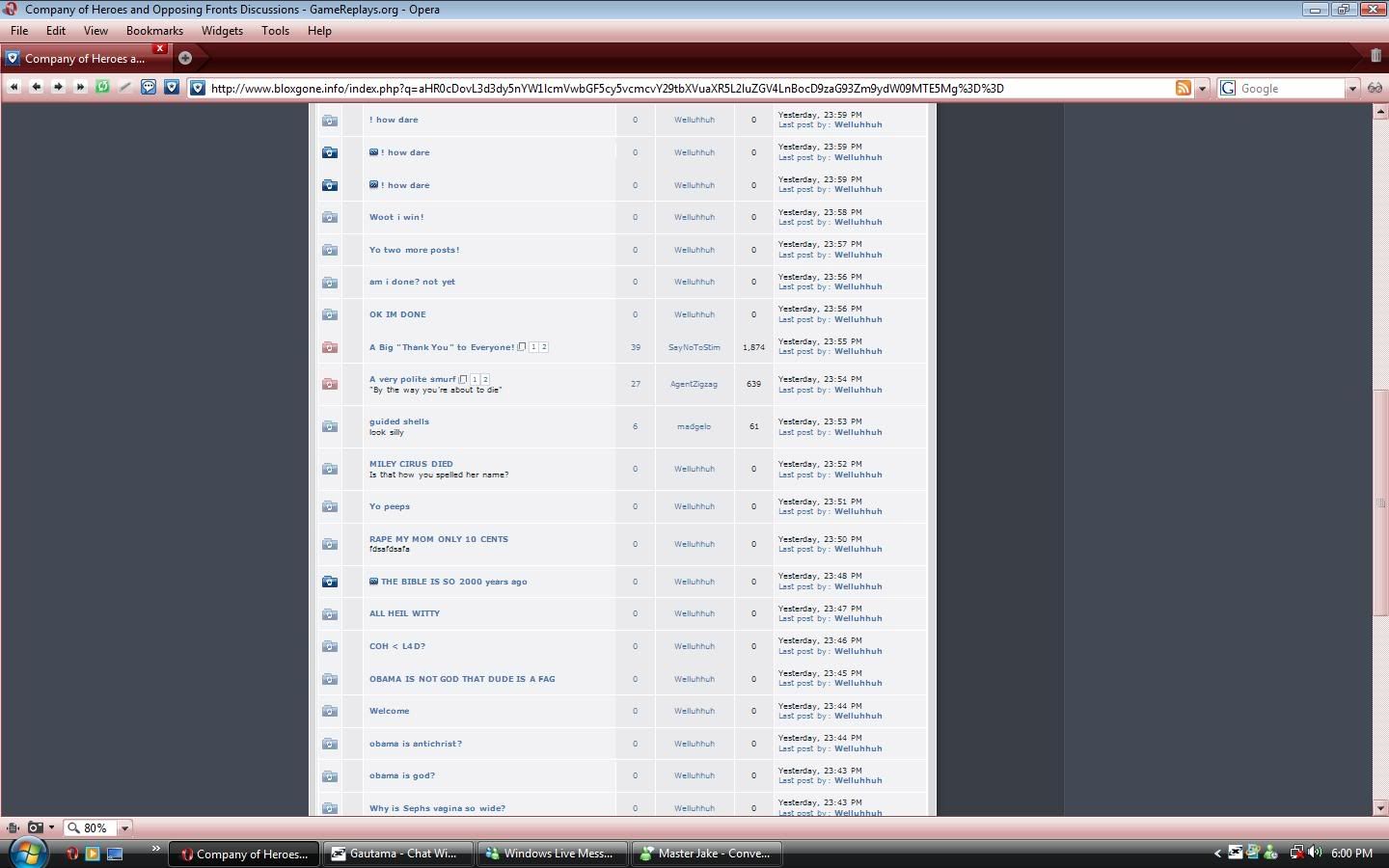1389x868 pixels.
Task: Go to page 2 of 'A very polite smurf'
Action: coord(485,379)
